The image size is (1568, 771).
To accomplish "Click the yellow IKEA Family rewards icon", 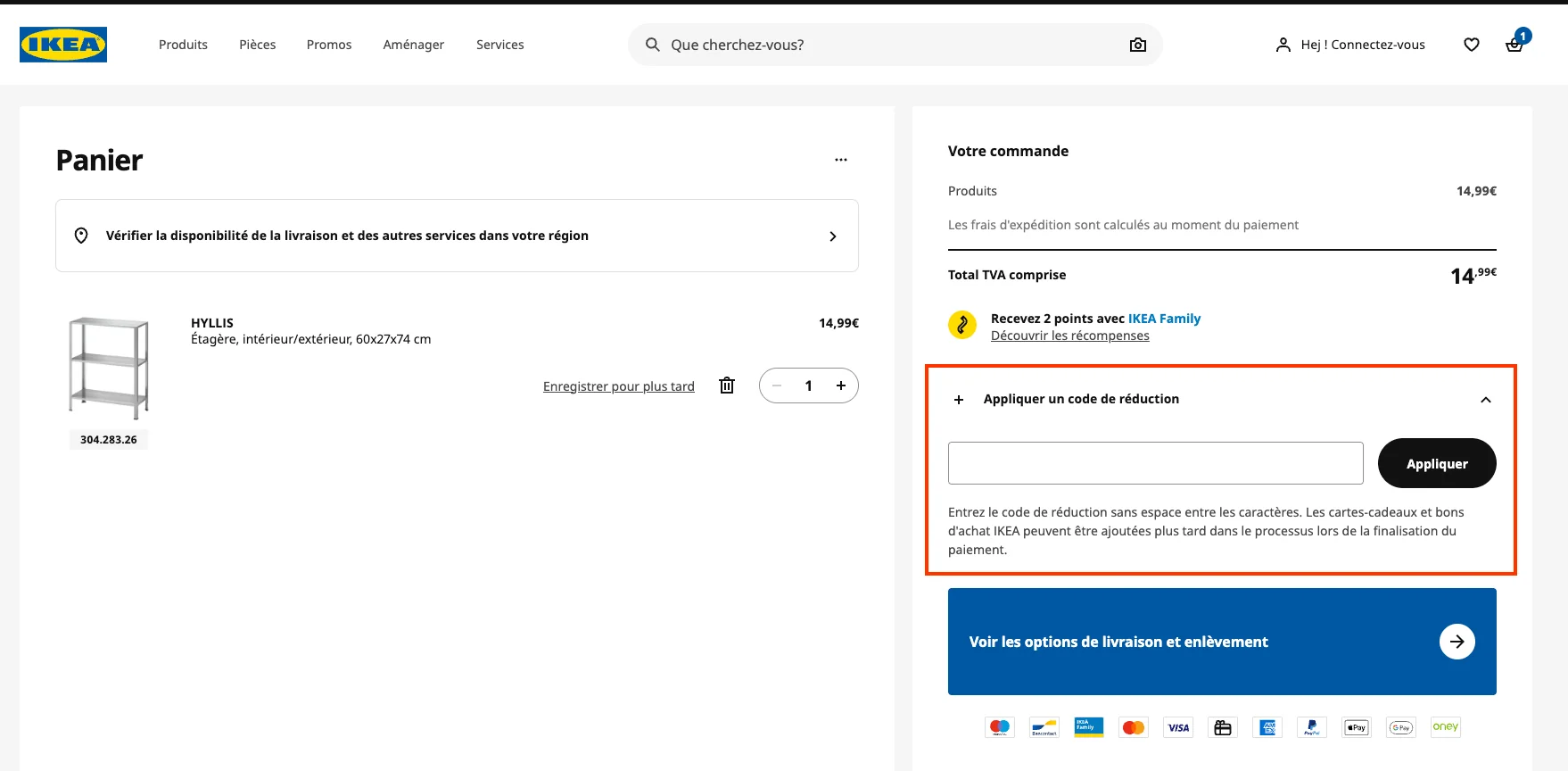I will coord(961,325).
